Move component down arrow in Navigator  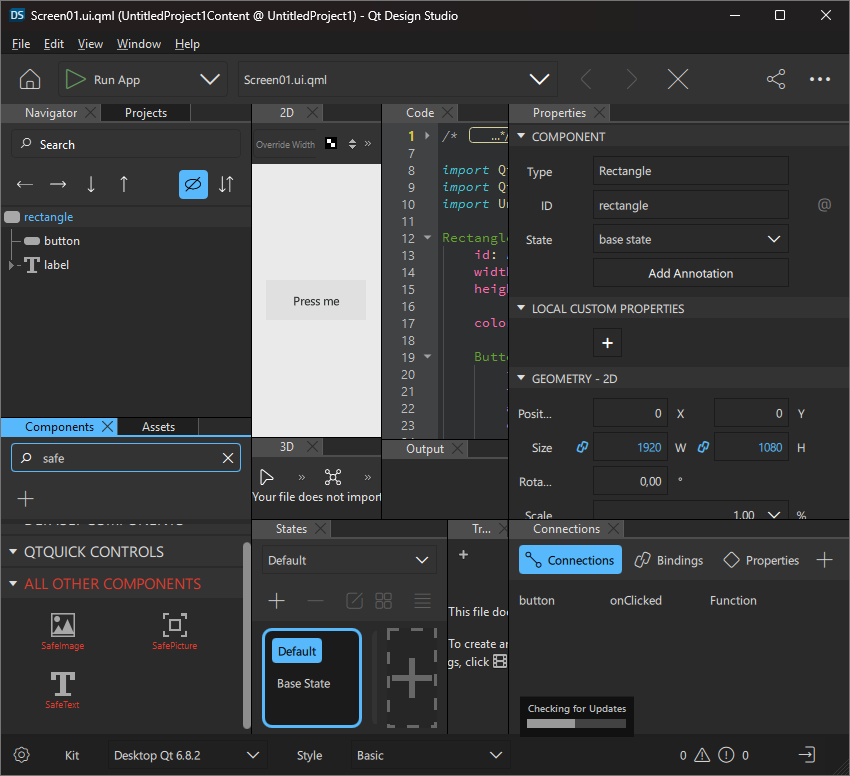(x=91, y=184)
